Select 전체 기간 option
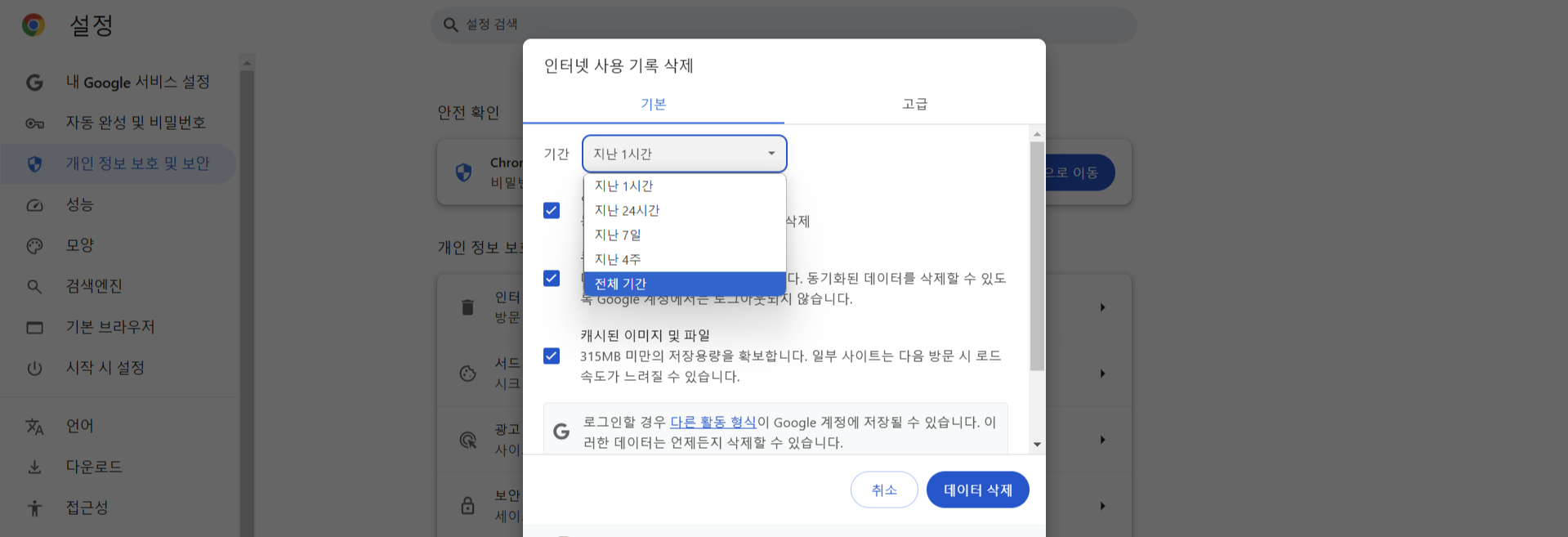Screen dimensions: 1568x537 685,284
